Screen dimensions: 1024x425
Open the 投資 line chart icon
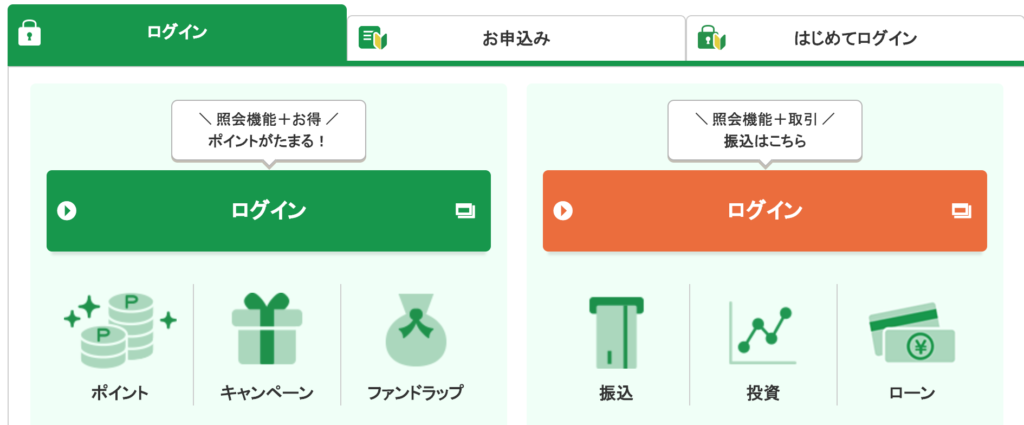763,335
